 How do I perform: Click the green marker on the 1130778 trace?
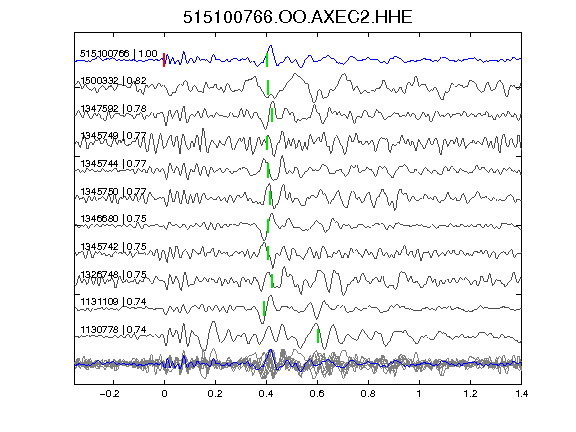[318, 336]
